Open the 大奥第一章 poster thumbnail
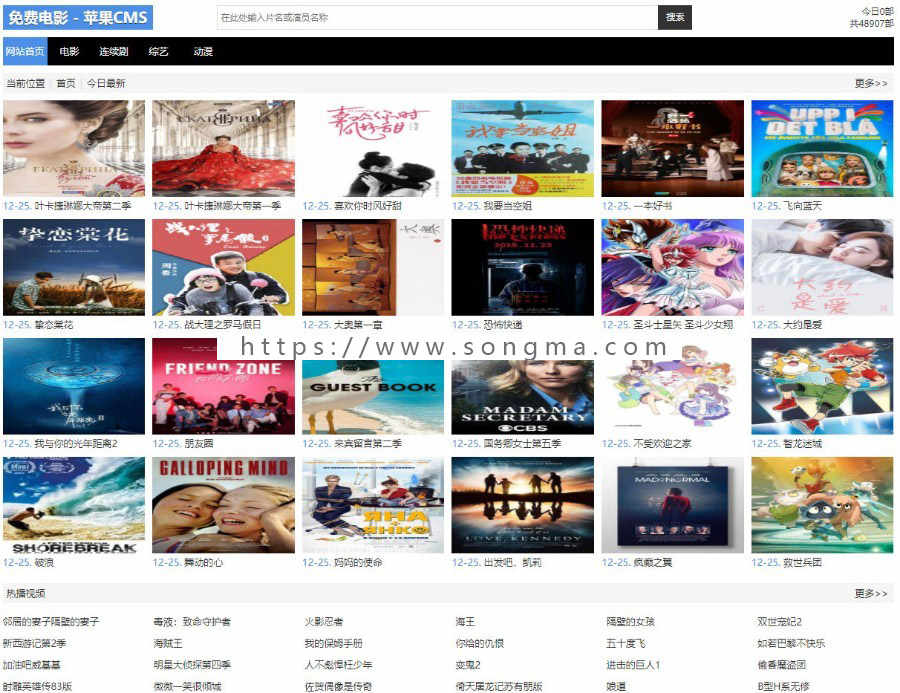The image size is (900, 693). [373, 268]
